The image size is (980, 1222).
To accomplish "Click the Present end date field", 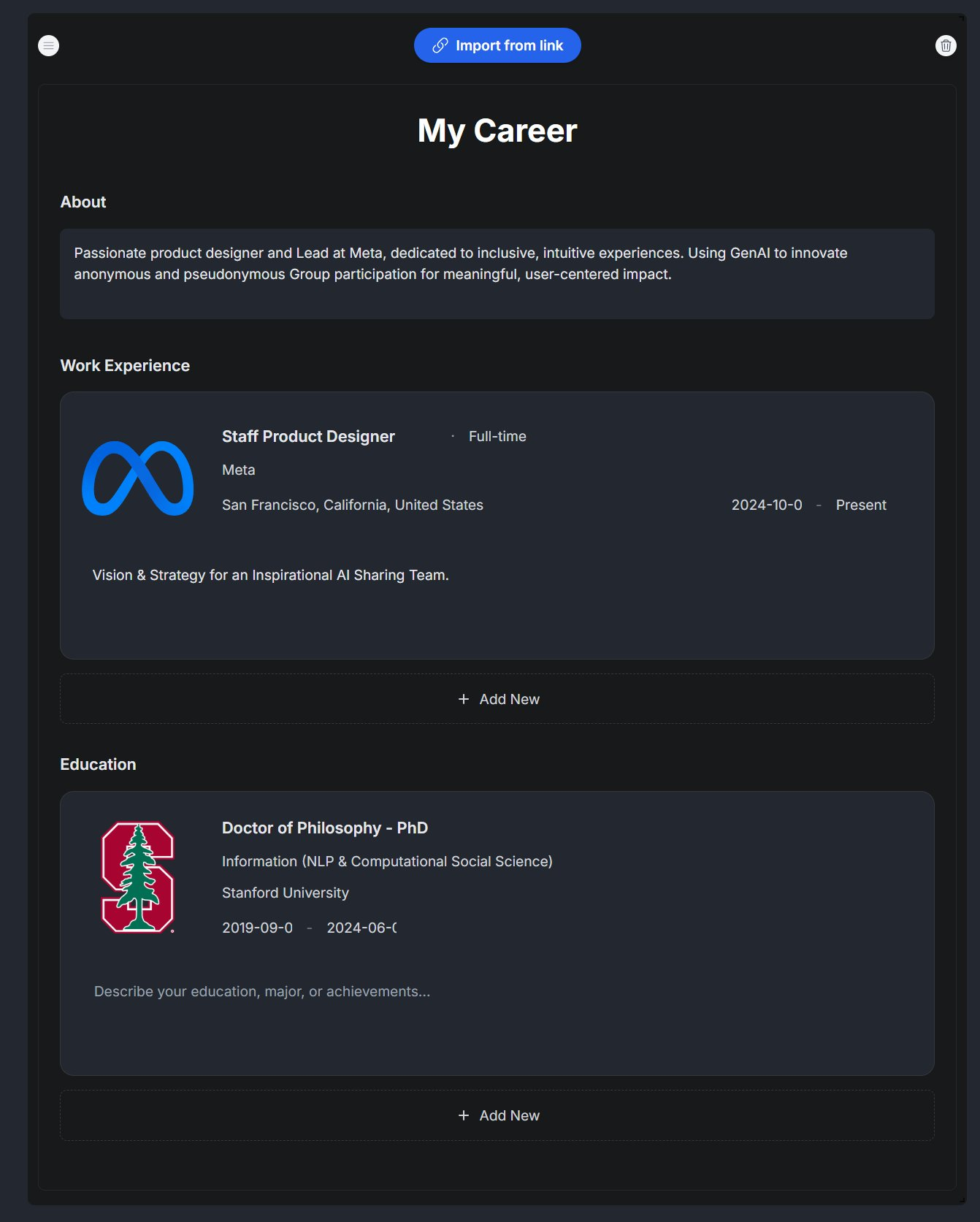I will [861, 505].
